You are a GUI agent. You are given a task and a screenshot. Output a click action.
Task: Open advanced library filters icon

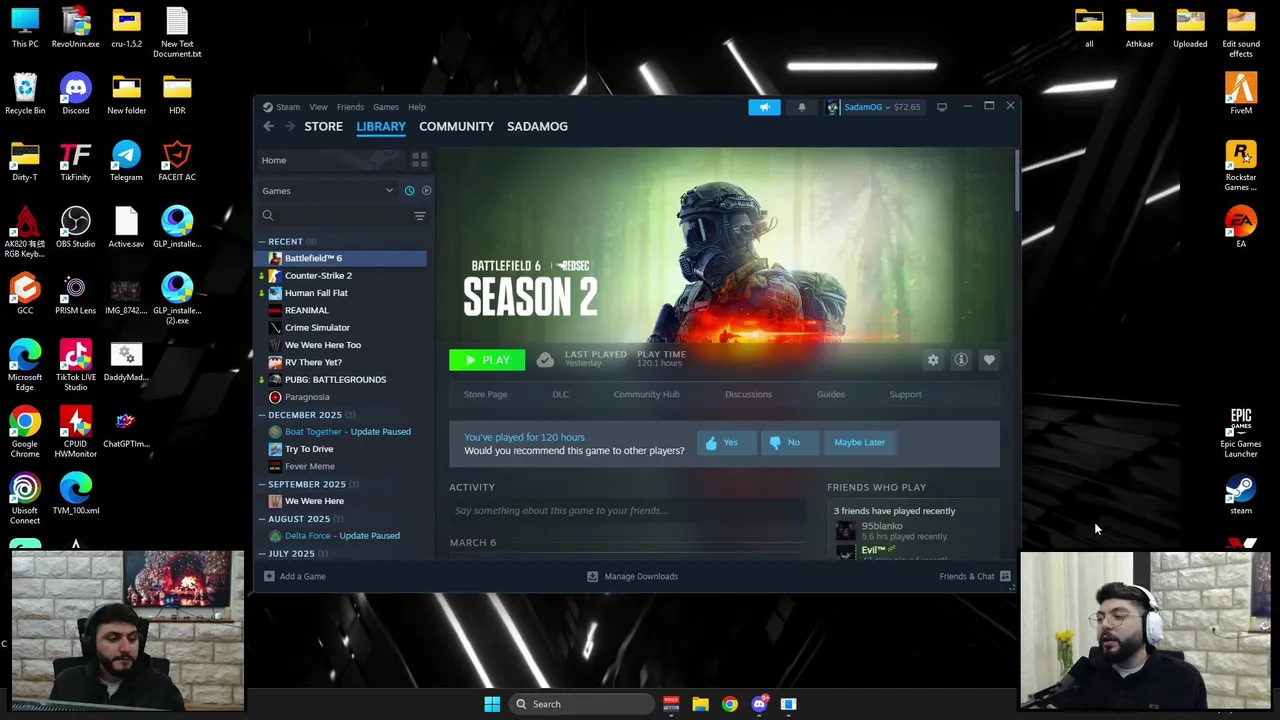tap(420, 216)
